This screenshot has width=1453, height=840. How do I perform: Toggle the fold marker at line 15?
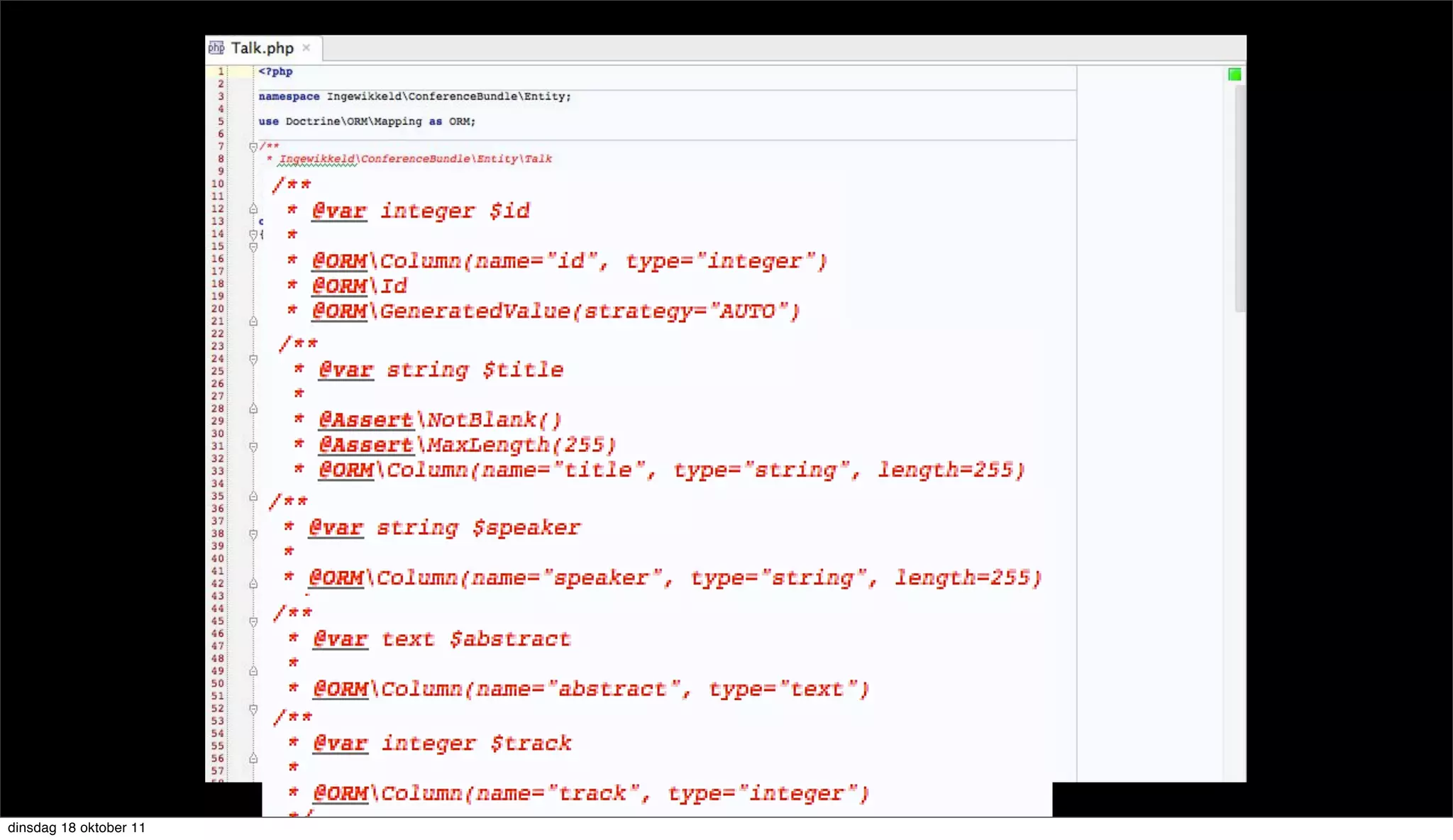253,247
